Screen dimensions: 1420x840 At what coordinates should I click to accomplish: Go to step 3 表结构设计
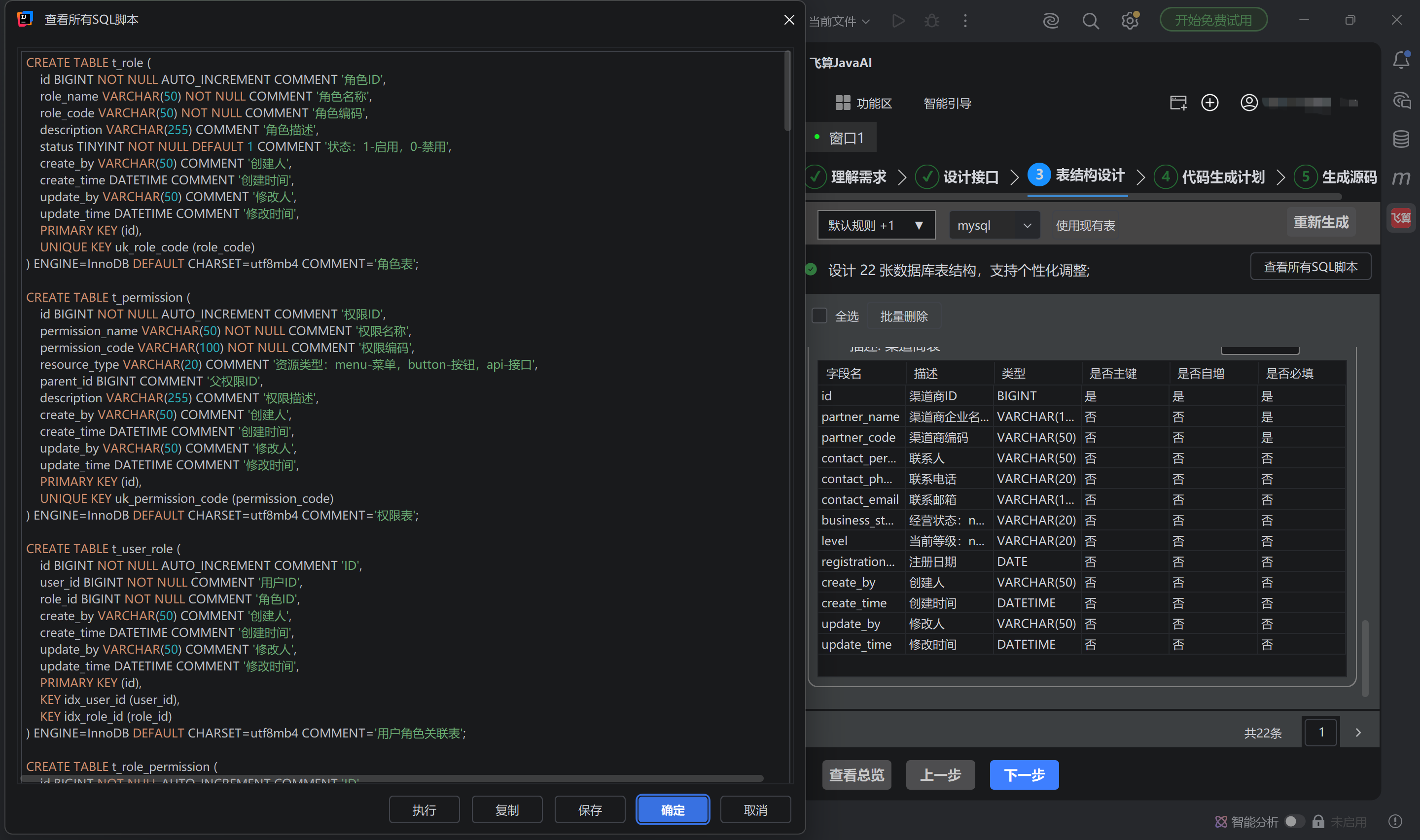(1076, 175)
